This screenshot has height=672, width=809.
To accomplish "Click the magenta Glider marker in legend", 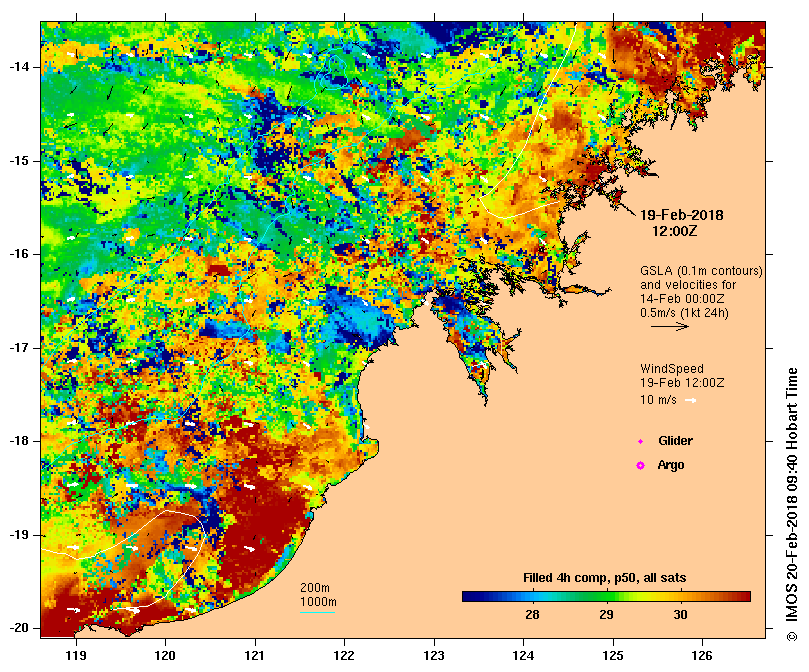I will [640, 441].
